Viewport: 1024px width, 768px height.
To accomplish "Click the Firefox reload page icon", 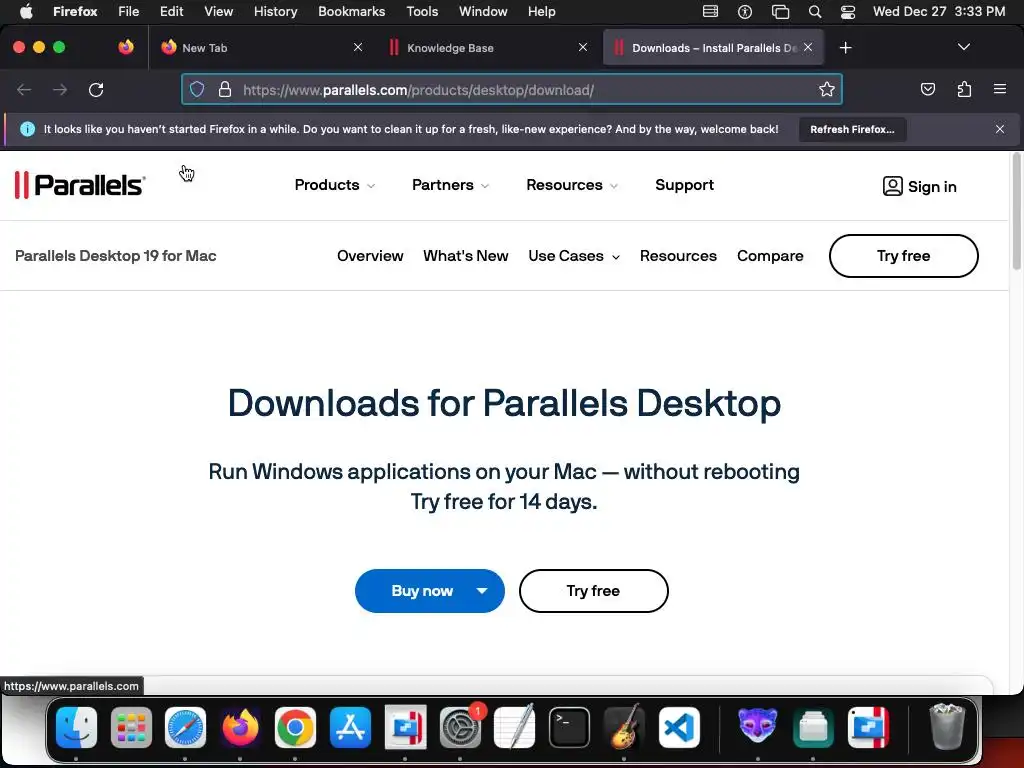I will coord(96,89).
